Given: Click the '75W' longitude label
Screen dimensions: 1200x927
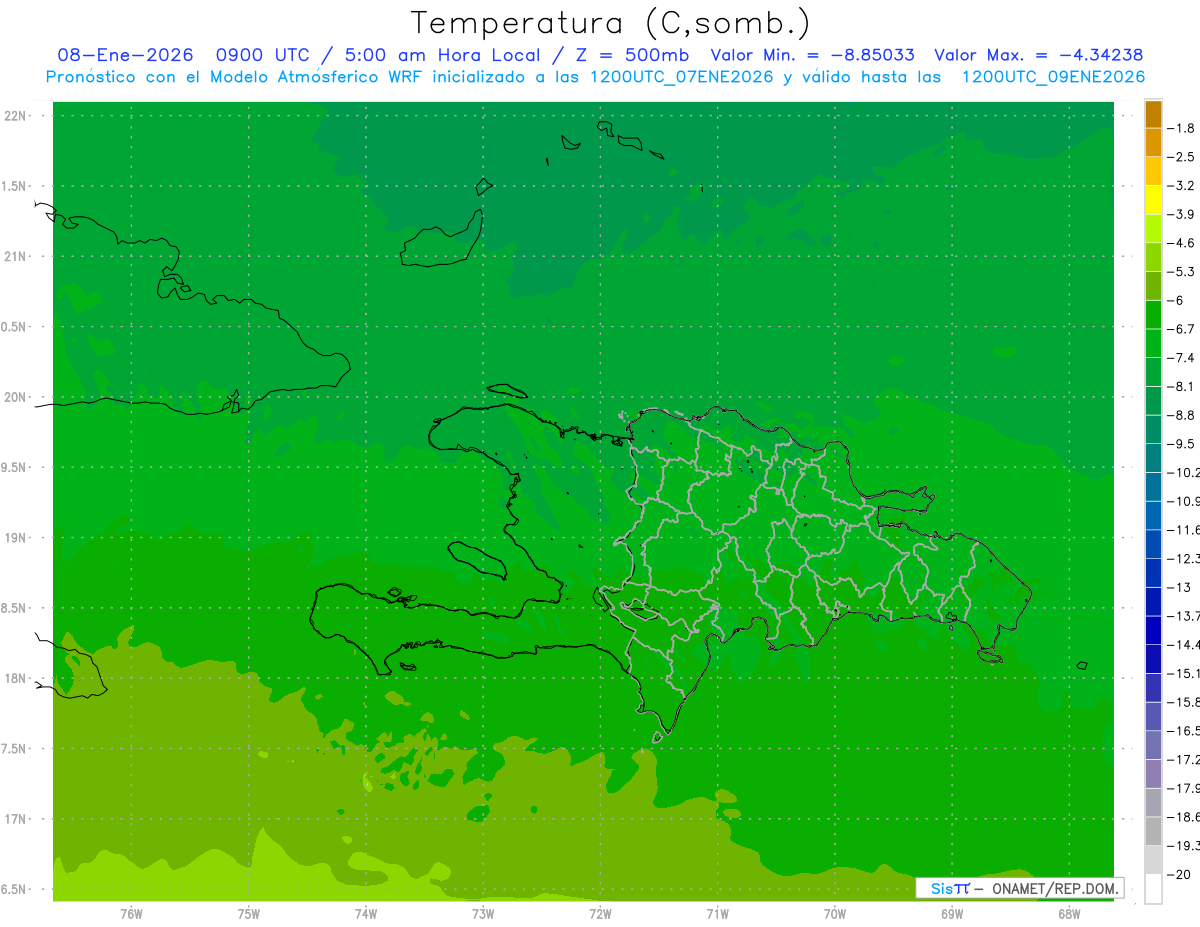Looking at the screenshot, I should pyautogui.click(x=249, y=913).
